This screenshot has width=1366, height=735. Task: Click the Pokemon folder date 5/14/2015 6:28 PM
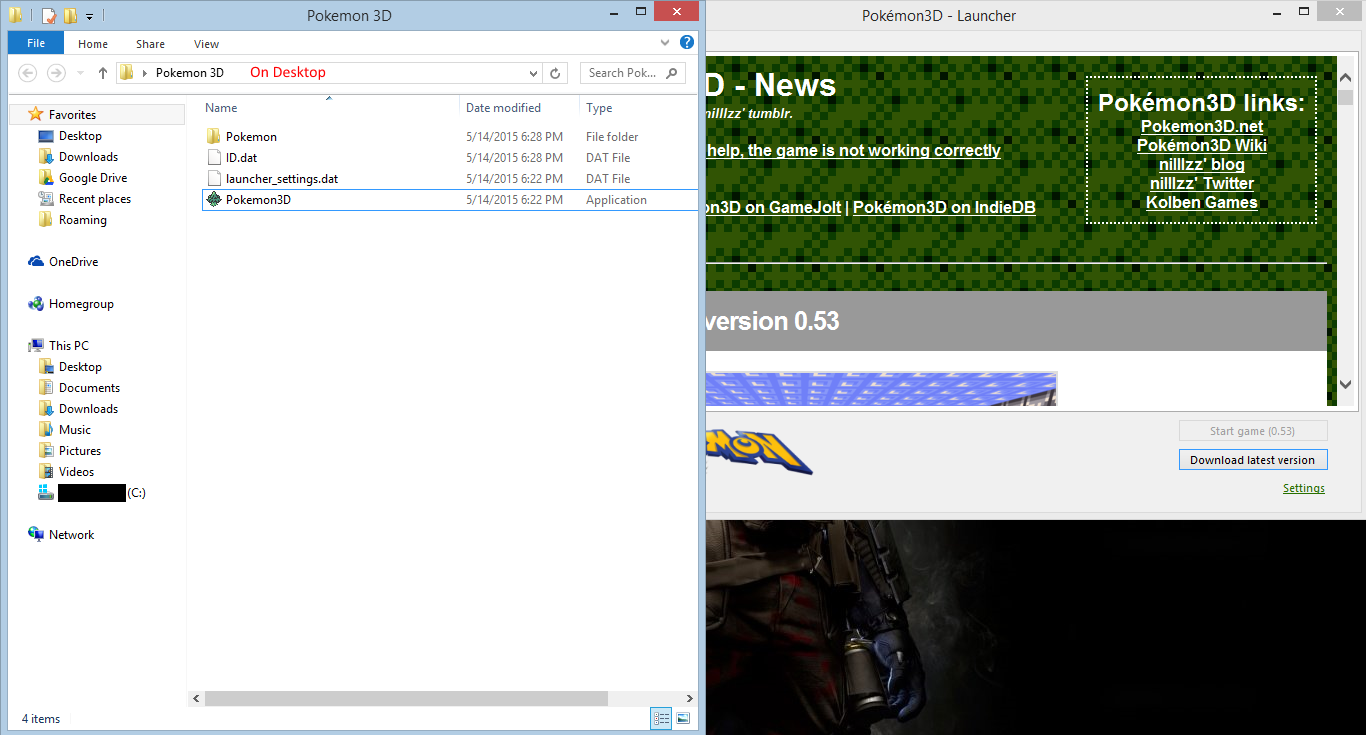coord(514,137)
